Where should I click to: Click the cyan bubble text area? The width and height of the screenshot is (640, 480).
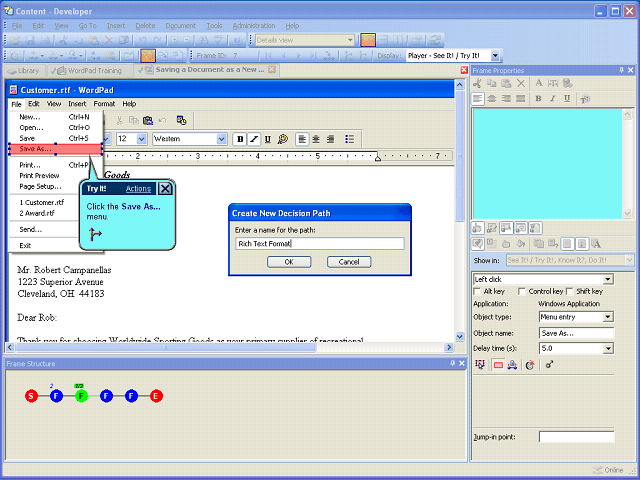click(547, 164)
